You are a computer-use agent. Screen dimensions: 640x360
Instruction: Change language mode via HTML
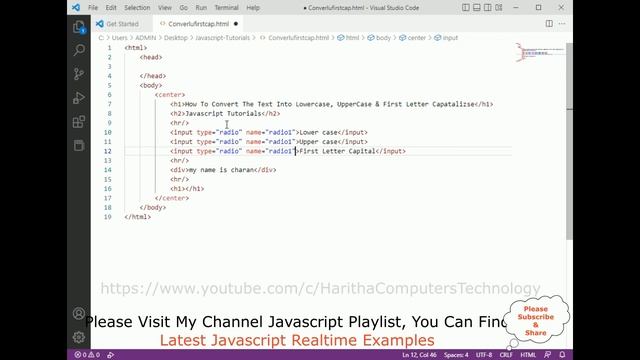pos(528,355)
